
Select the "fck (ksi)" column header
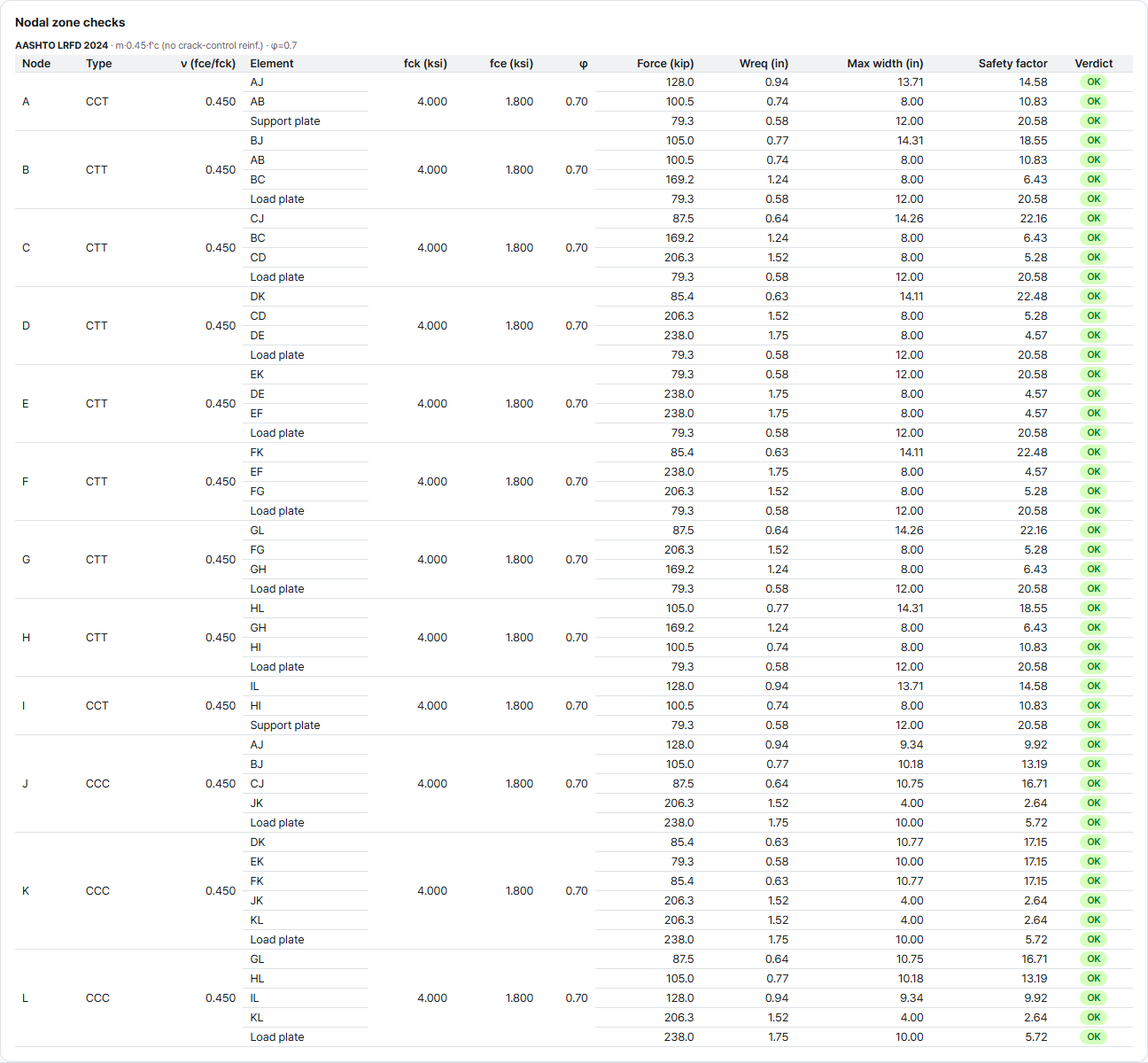coord(425,64)
